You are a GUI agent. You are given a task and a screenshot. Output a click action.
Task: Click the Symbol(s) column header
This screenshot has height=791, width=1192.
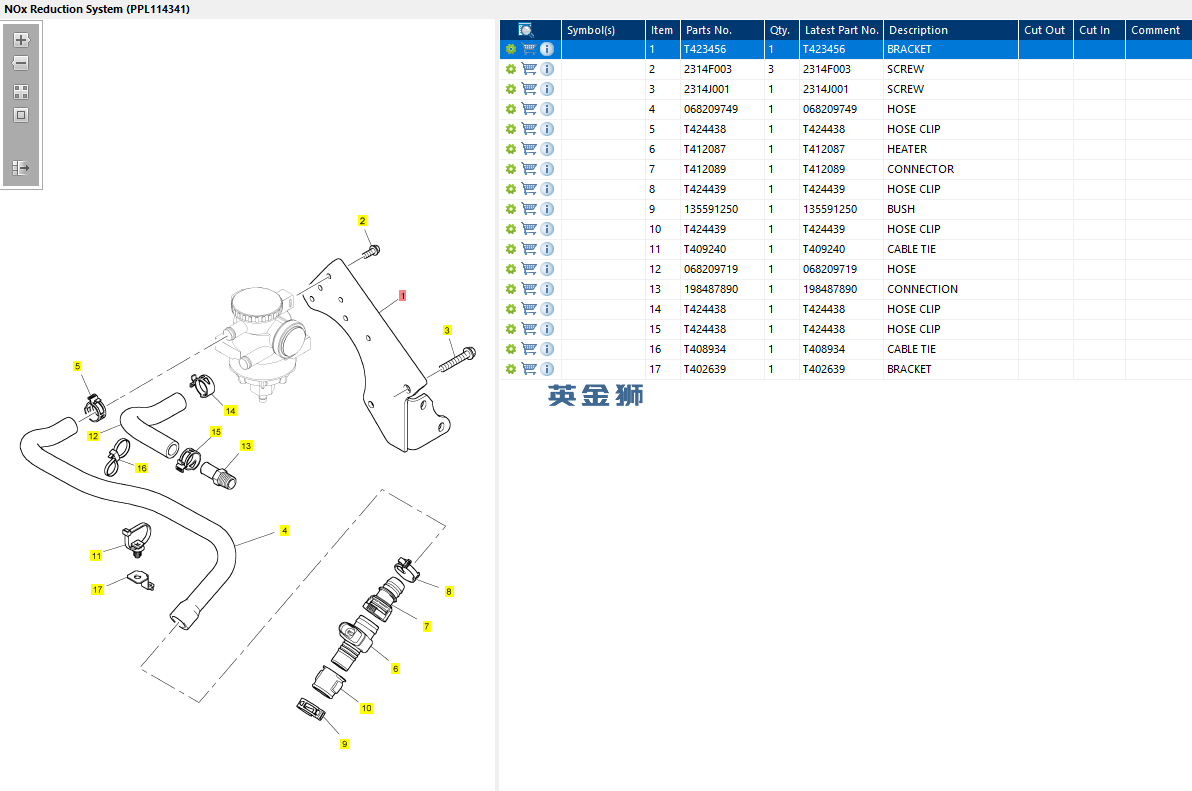coord(603,30)
